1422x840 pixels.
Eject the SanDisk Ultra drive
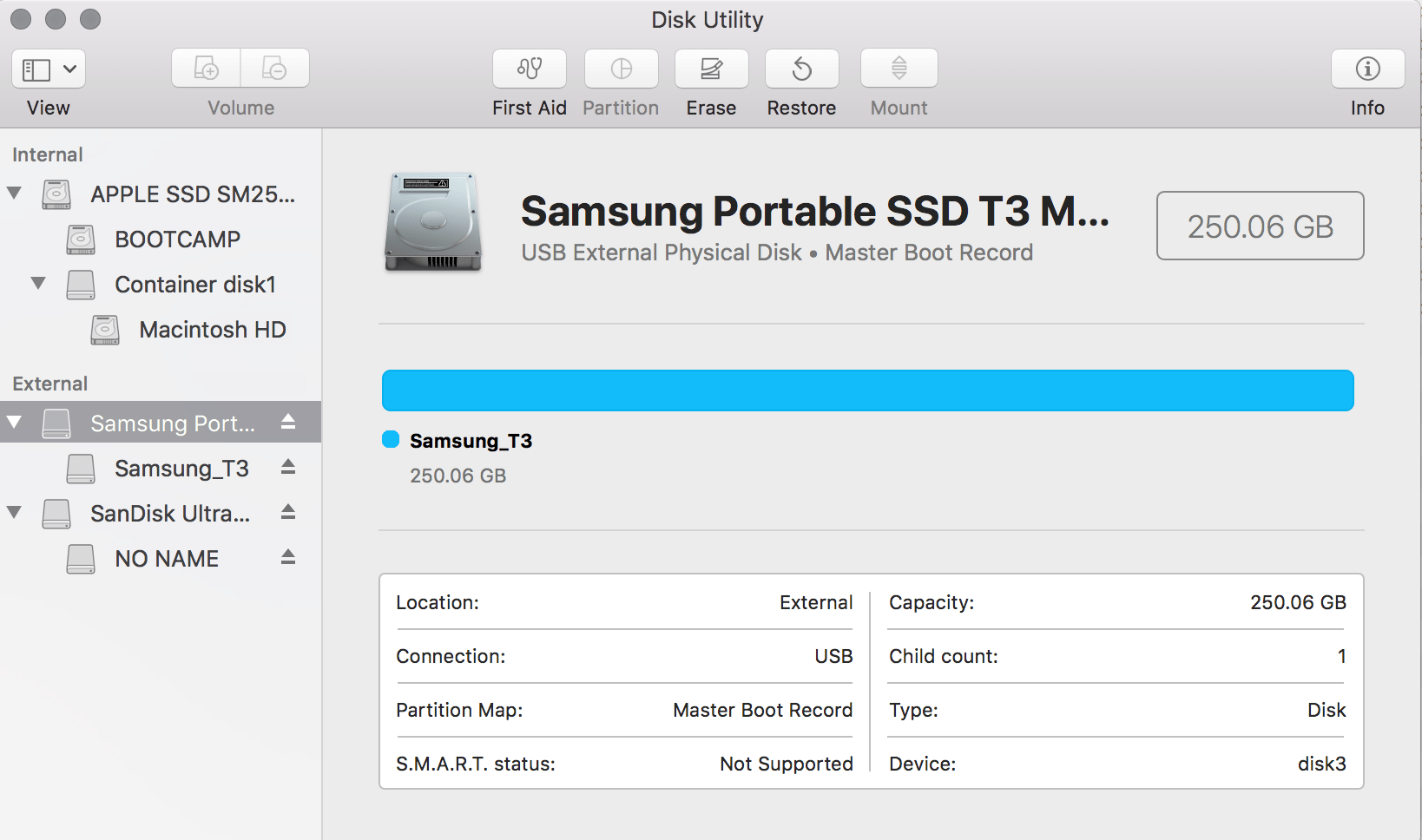pyautogui.click(x=287, y=513)
